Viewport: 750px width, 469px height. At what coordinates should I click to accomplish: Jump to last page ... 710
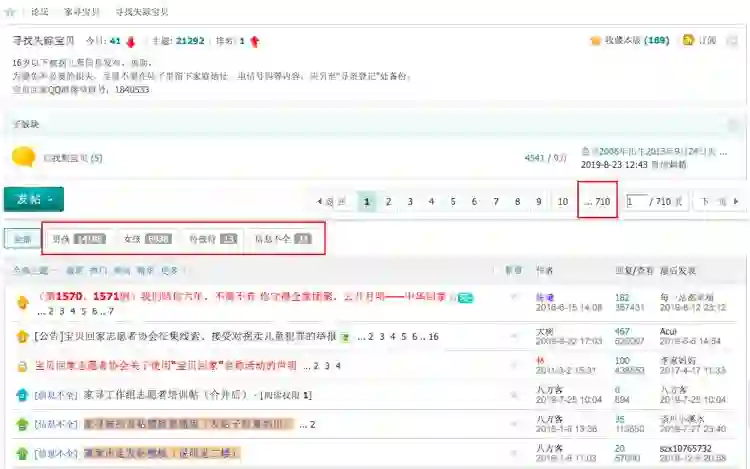click(597, 202)
